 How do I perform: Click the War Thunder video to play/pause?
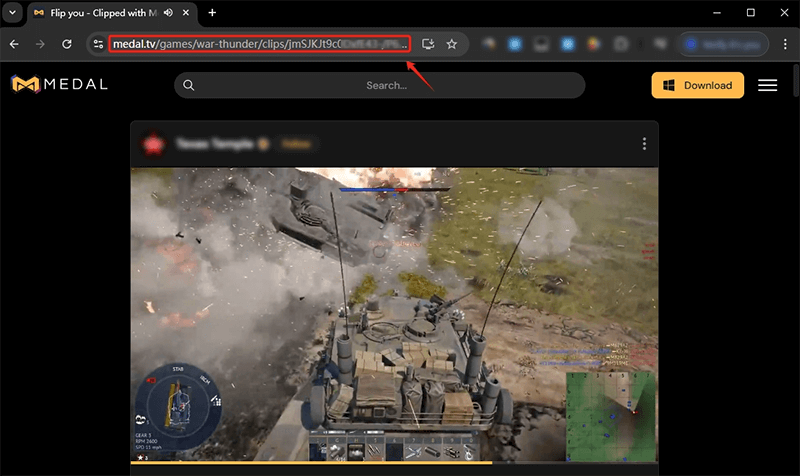tap(394, 314)
